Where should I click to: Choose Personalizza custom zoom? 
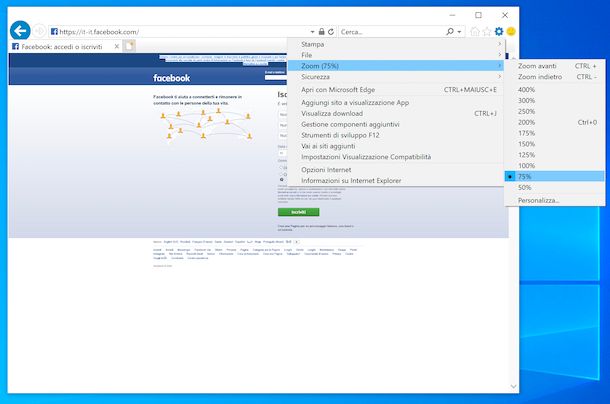(555, 200)
